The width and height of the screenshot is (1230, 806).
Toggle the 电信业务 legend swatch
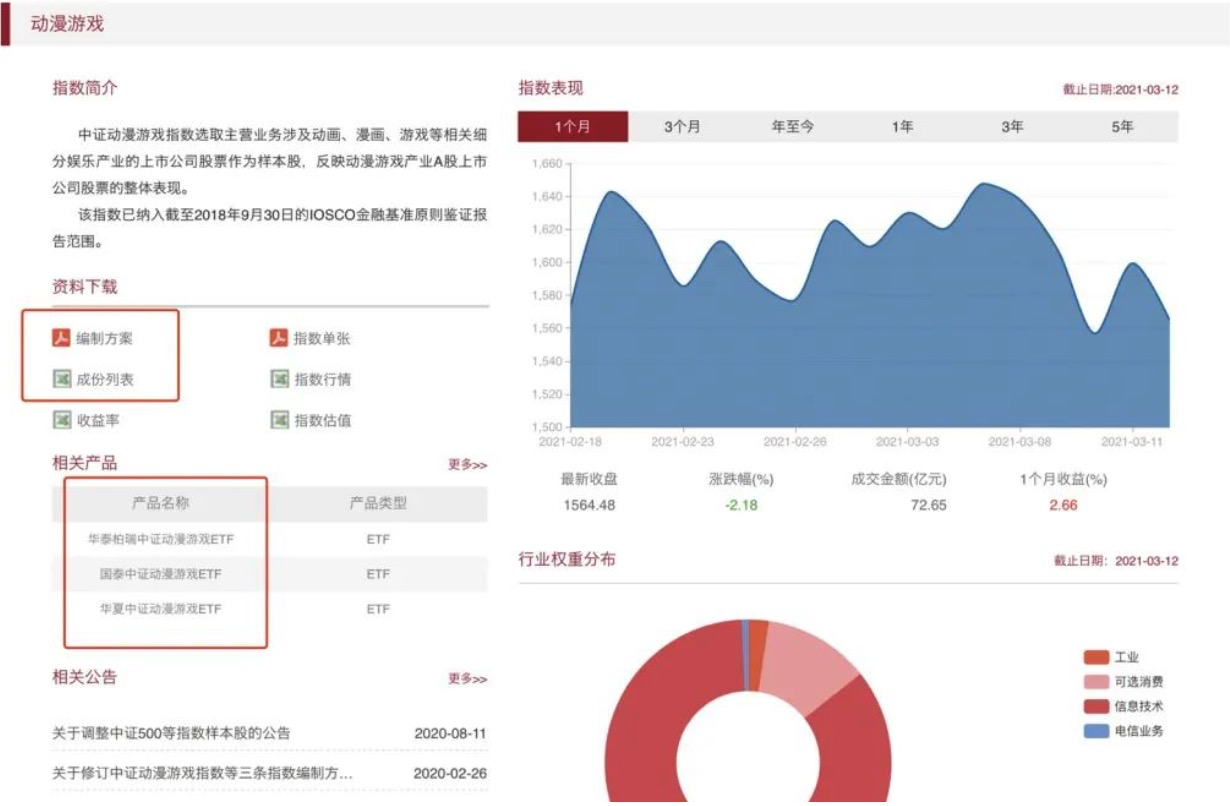point(1096,730)
